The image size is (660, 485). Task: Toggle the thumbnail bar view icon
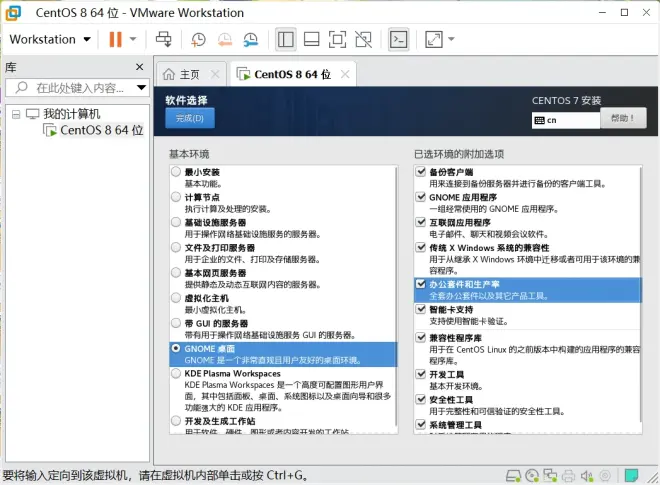[x=311, y=40]
